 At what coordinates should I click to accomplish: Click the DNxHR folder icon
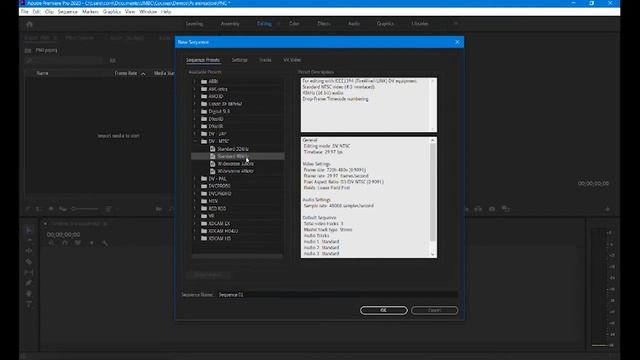click(x=204, y=126)
